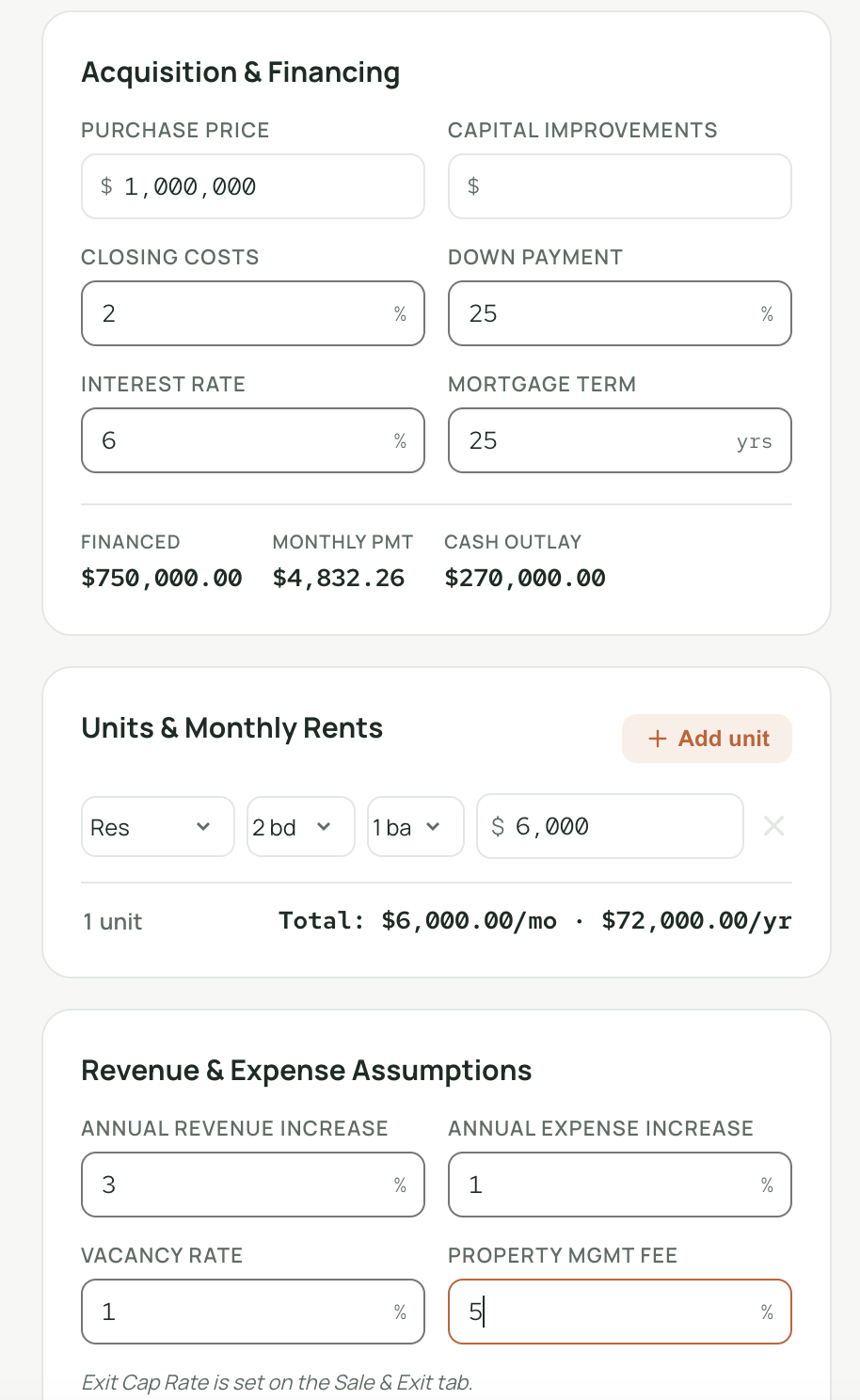
Task: Open the 1 ba bathrooms dropdown
Action: coord(416,827)
